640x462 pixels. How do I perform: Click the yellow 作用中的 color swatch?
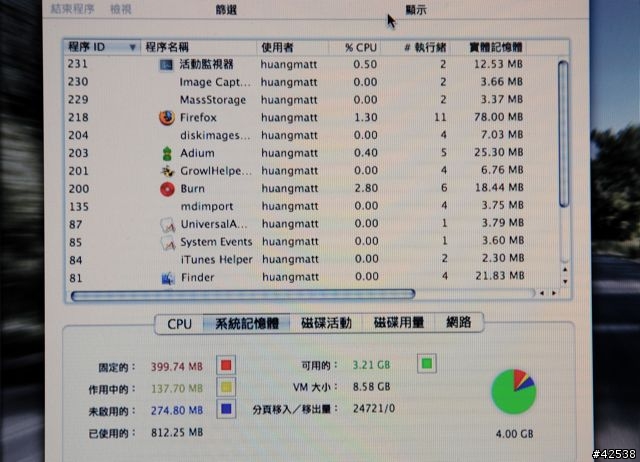click(x=226, y=387)
